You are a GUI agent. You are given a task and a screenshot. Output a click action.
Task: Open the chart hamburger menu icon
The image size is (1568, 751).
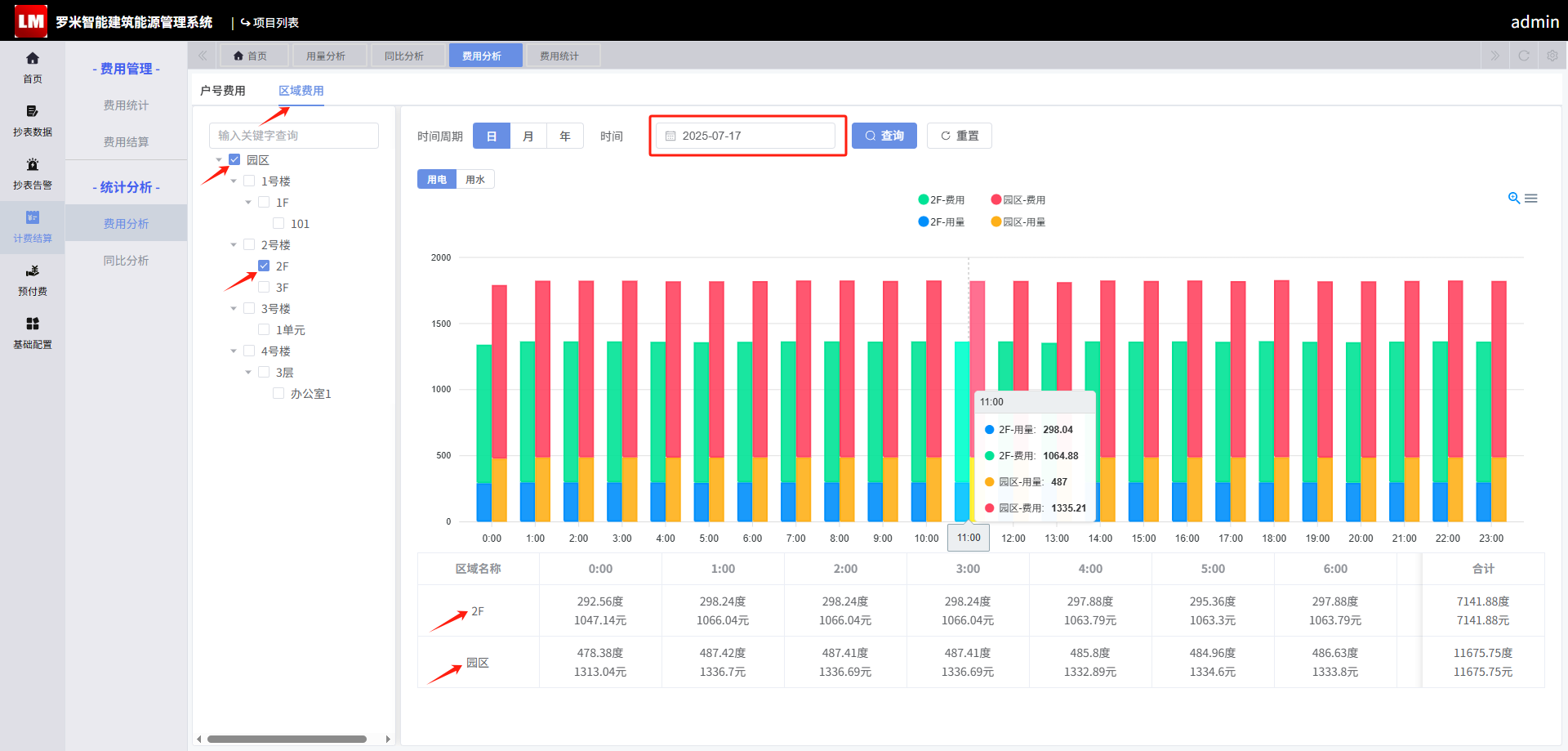point(1531,199)
